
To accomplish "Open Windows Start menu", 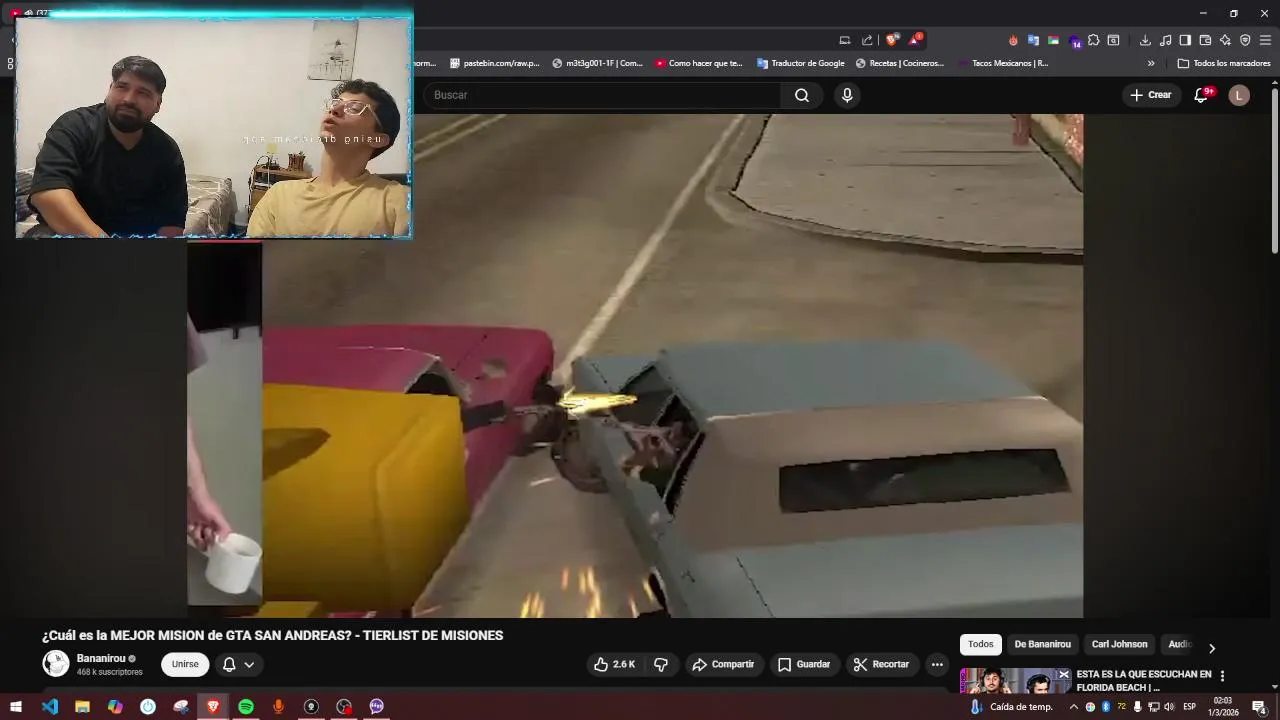I will point(16,707).
